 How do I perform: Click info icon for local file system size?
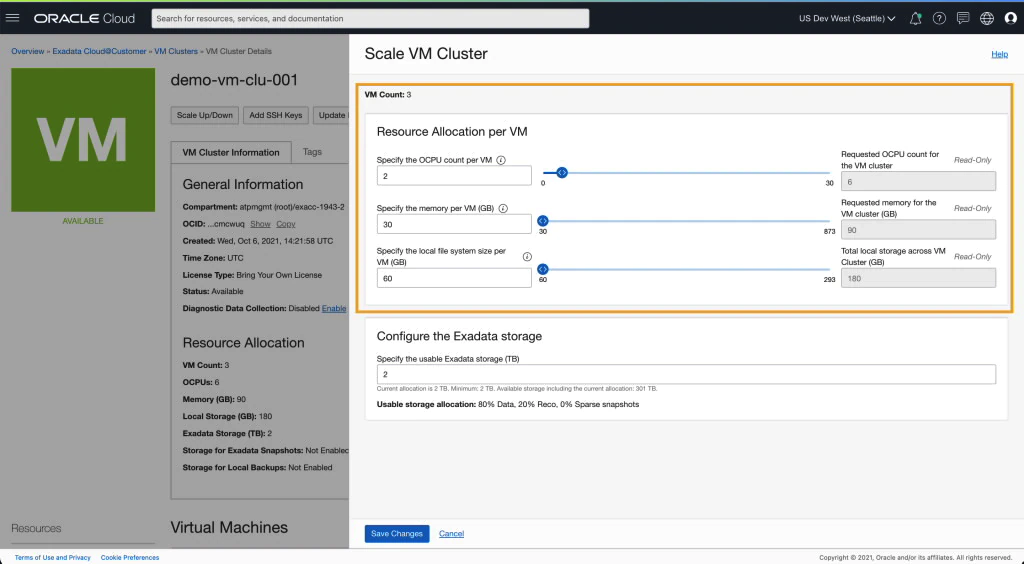click(527, 257)
